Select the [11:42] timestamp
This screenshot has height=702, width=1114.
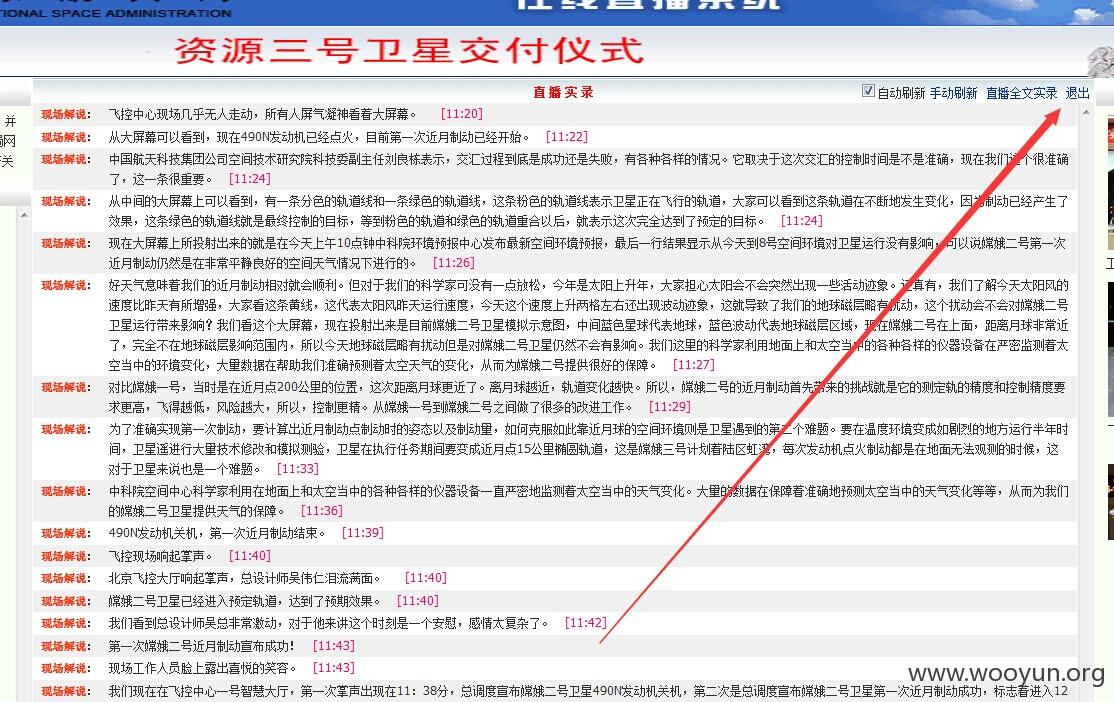click(x=585, y=623)
